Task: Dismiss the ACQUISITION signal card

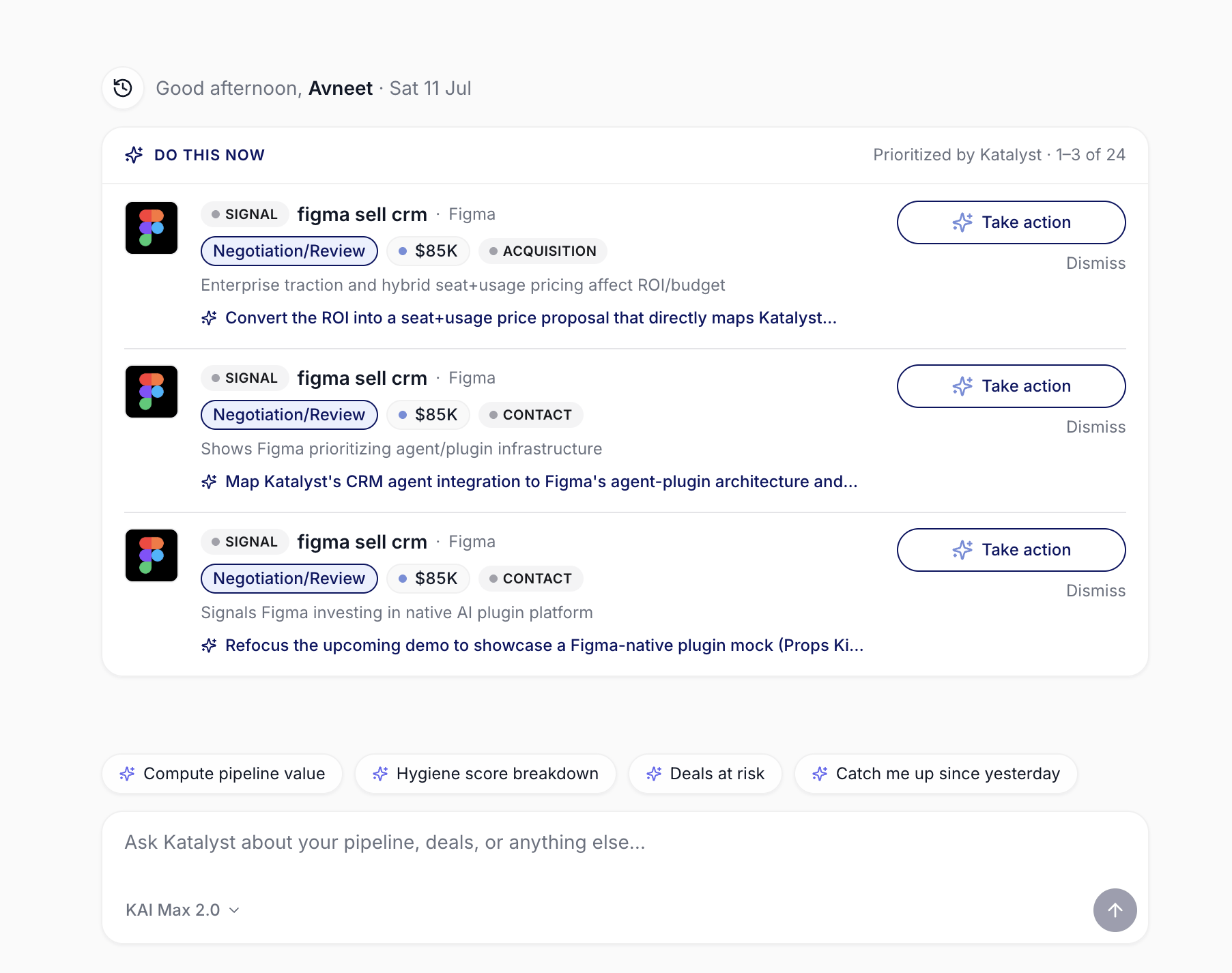Action: point(1095,263)
